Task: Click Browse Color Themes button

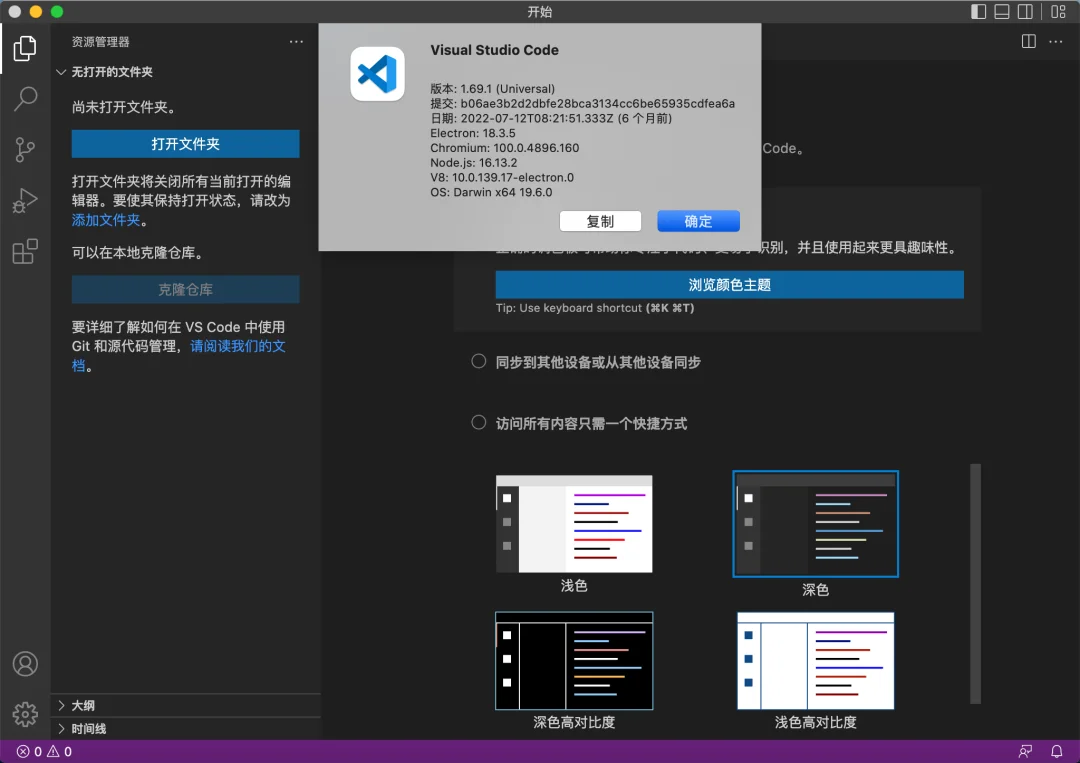Action: point(729,284)
